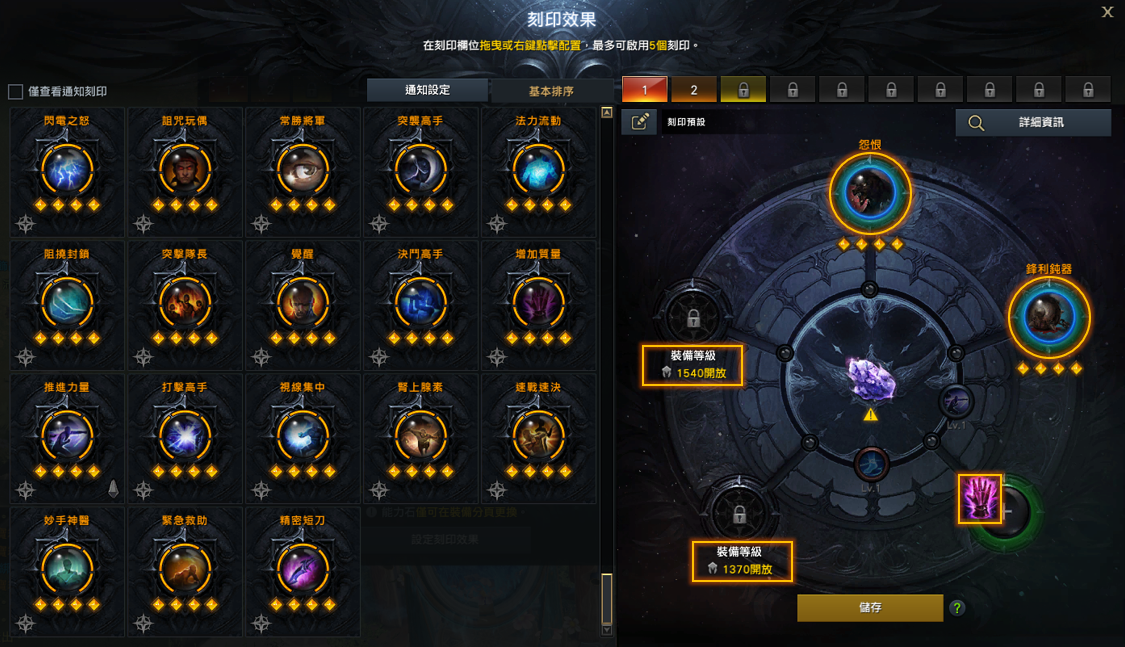
Task: Enable 僅查看通知刻印 checkbox
Action: 15,92
